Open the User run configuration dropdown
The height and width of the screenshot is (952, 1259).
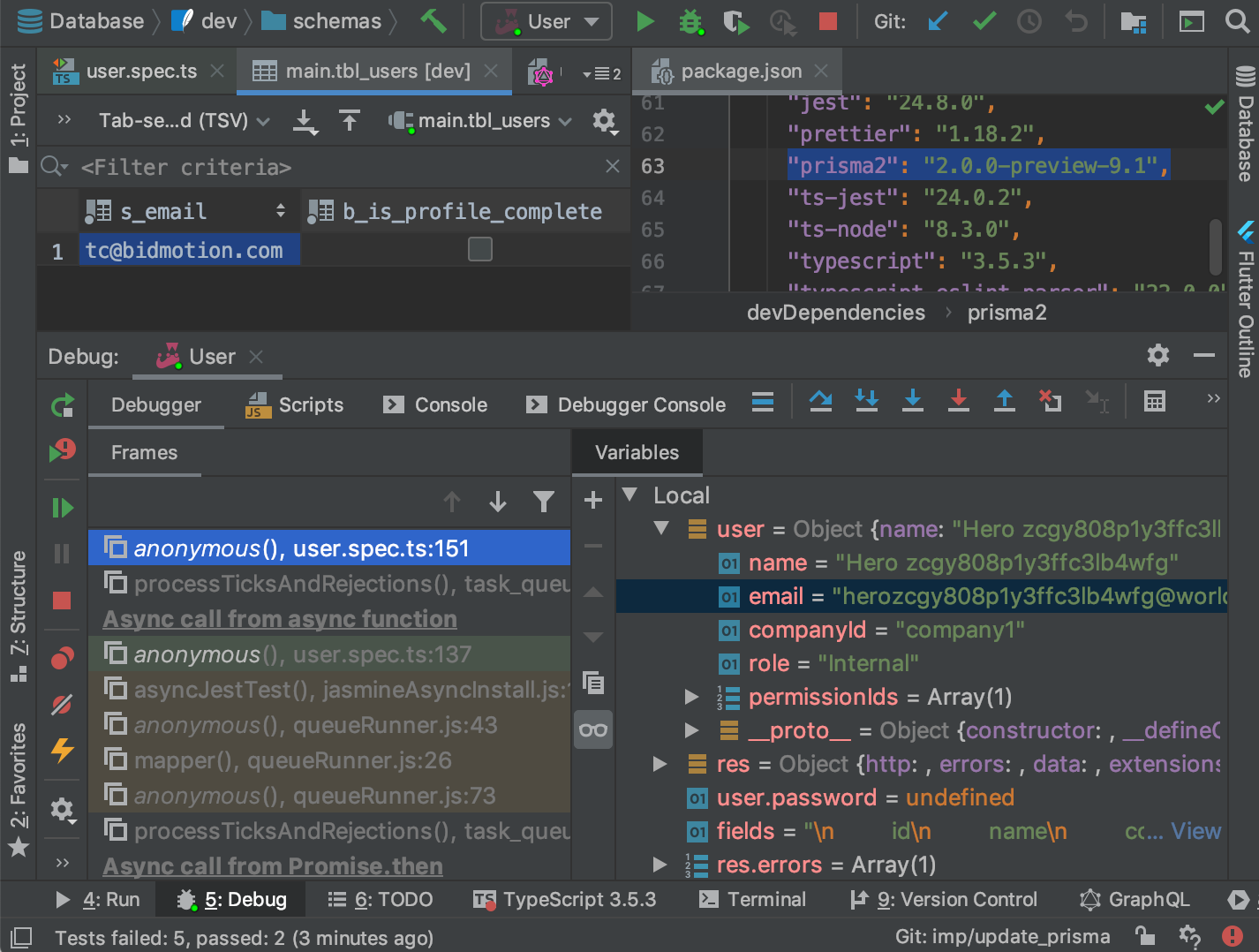(546, 21)
